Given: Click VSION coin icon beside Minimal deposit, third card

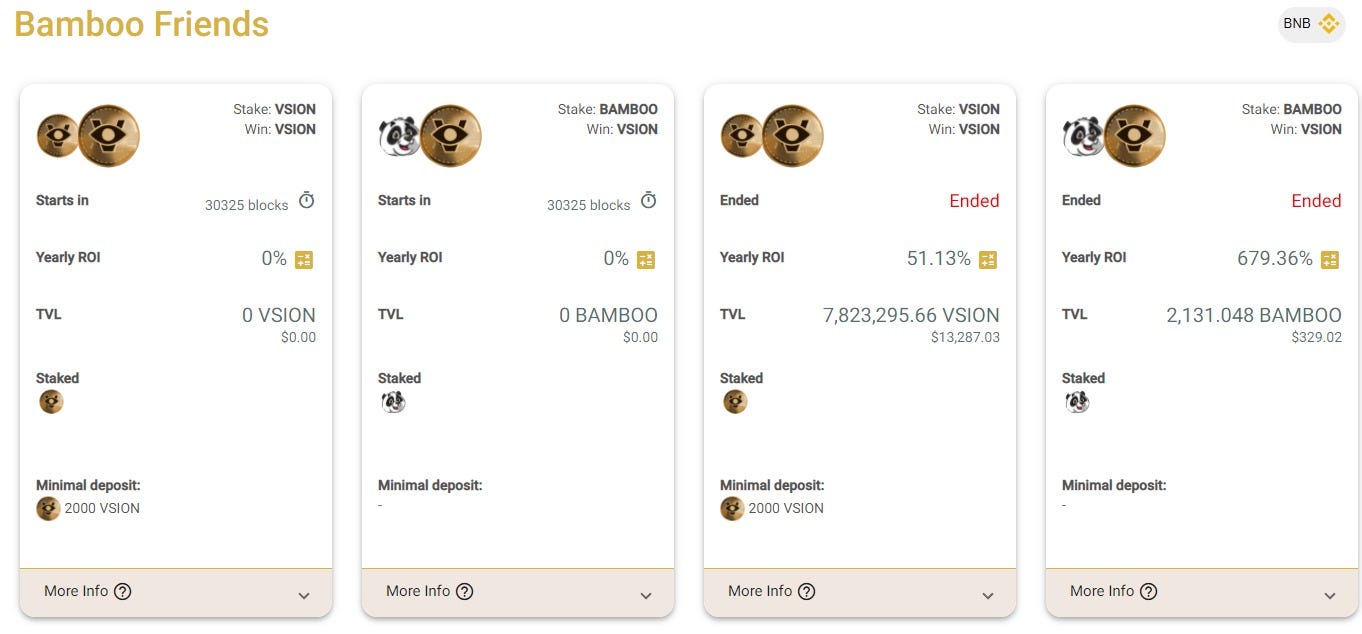Looking at the screenshot, I should coord(732,508).
